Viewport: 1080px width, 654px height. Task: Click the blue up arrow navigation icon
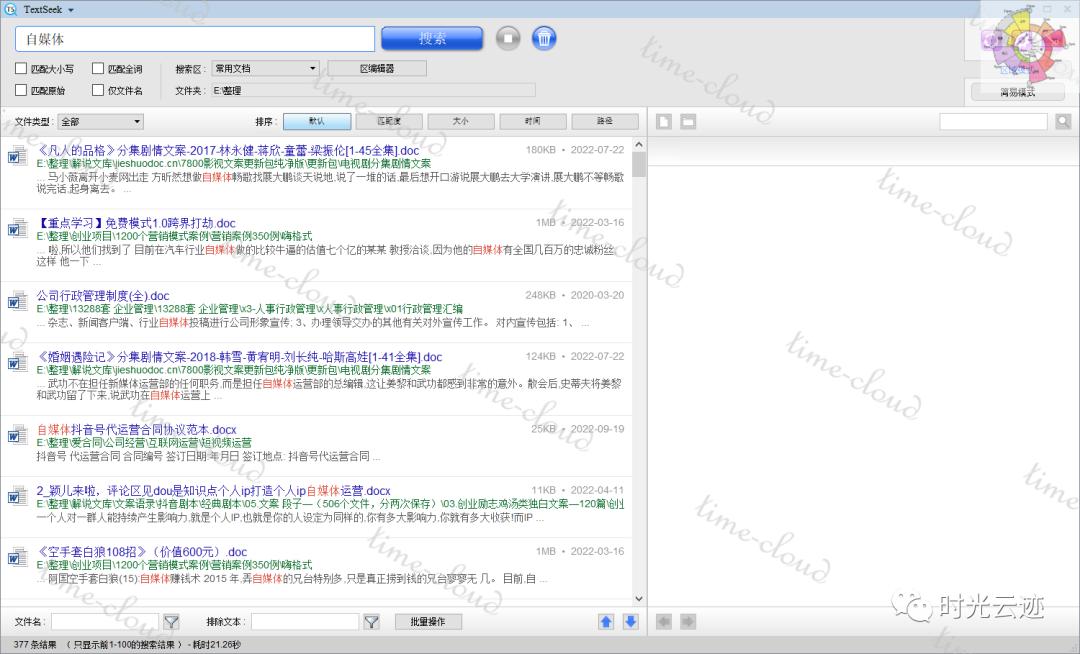(x=606, y=621)
